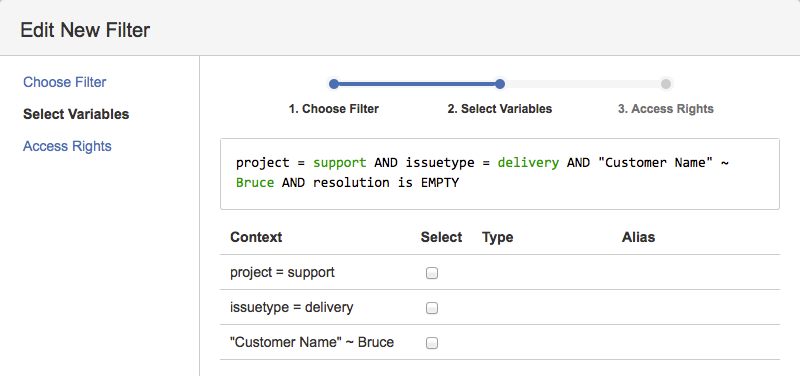Viewport: 800px width, 376px height.
Task: Click the green 'Bruce' value in query
Action: click(255, 183)
